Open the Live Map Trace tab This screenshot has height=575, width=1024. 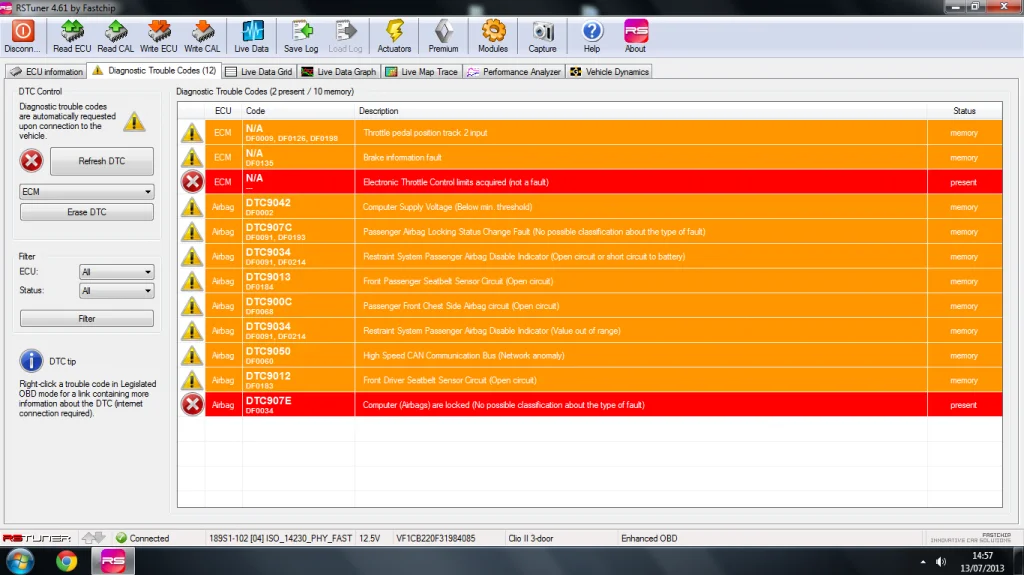point(422,72)
